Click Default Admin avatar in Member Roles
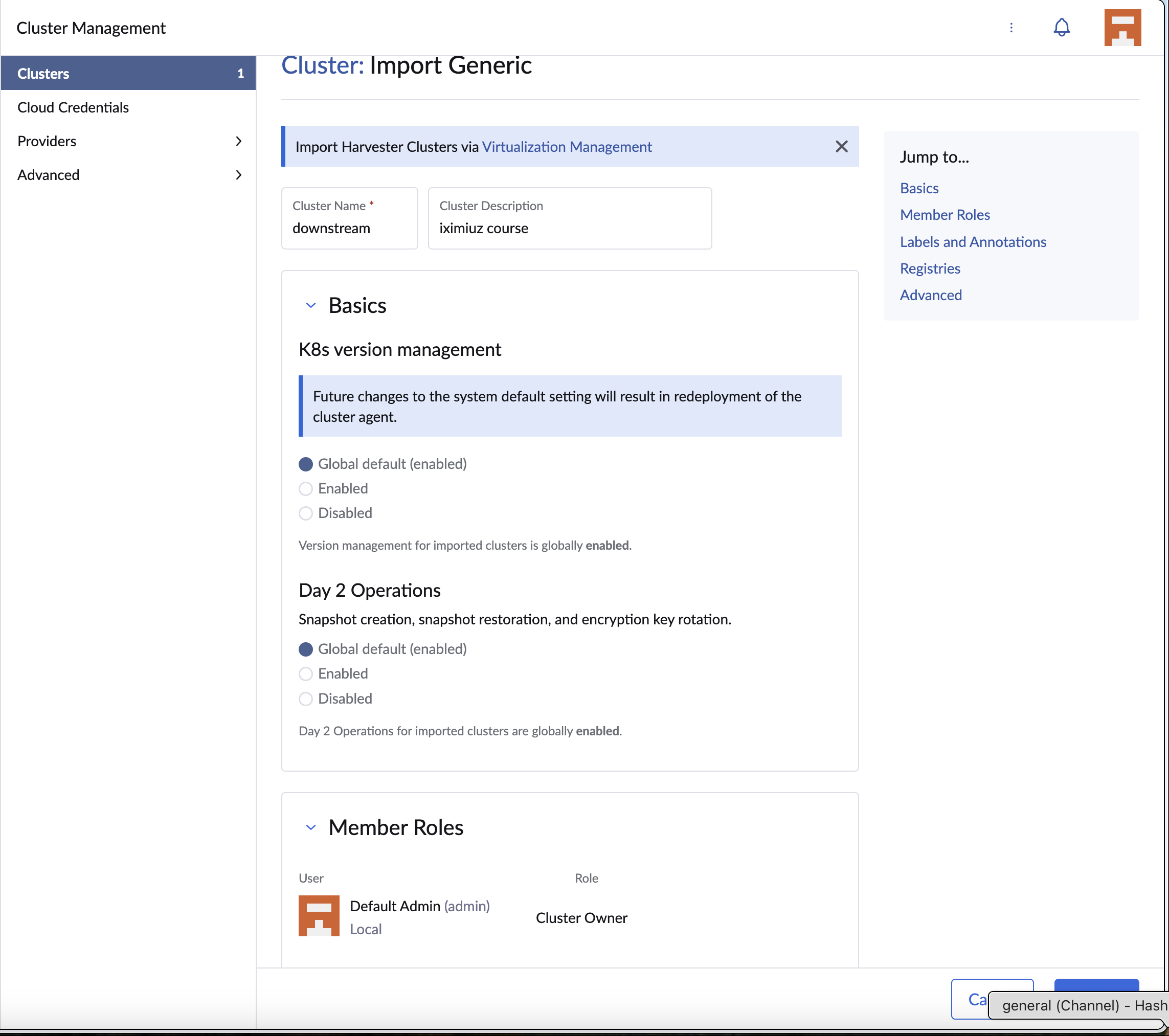 tap(319, 915)
